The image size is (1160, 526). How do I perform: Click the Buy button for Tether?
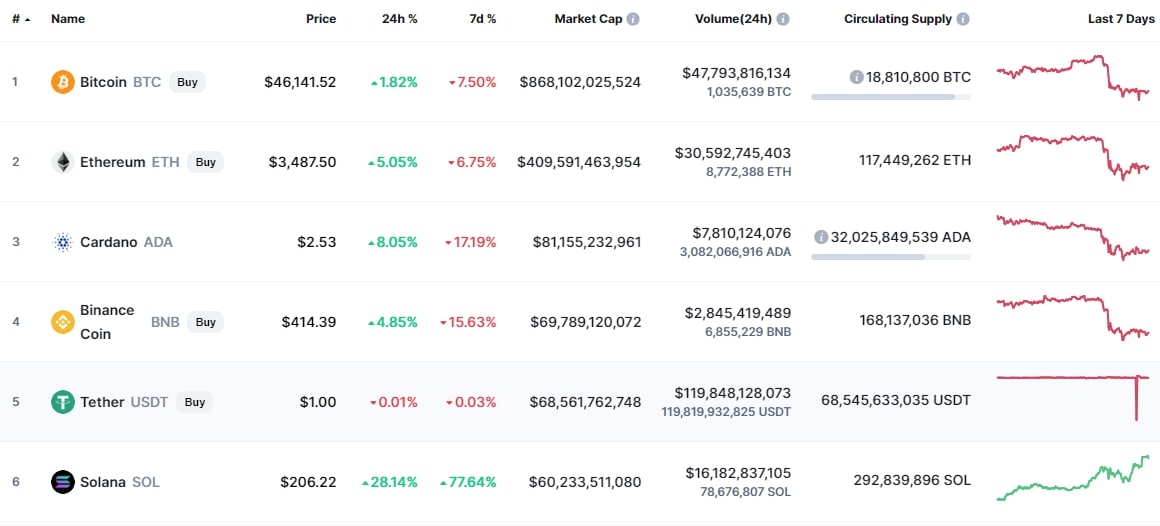click(x=195, y=402)
